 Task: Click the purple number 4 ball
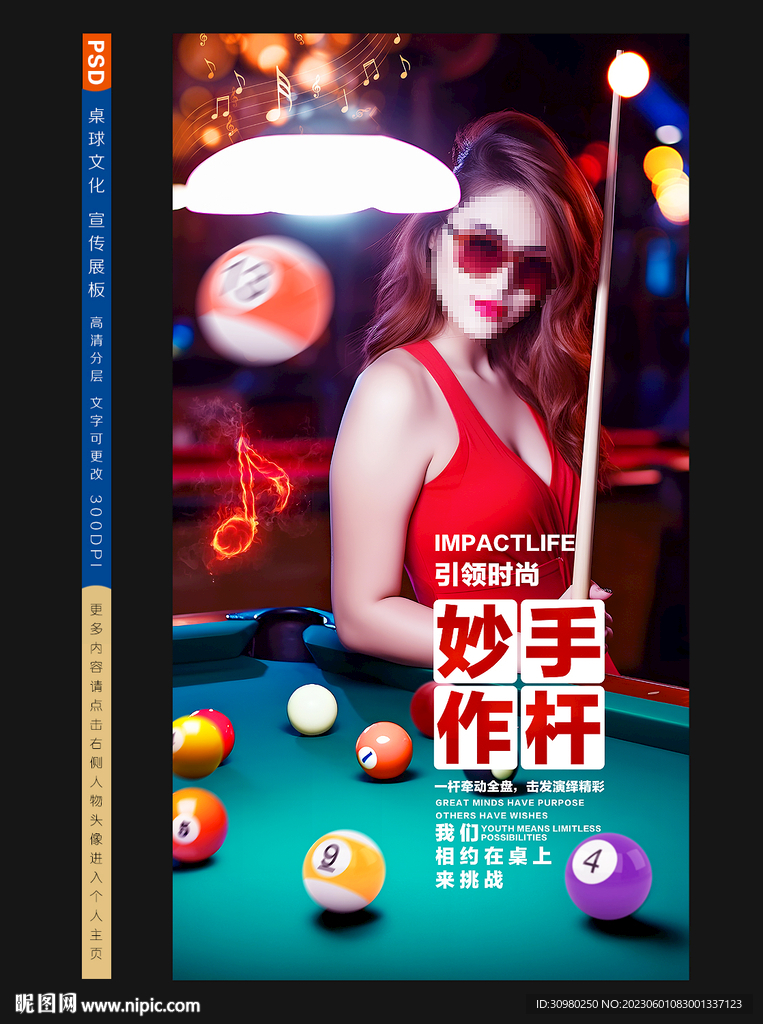608,876
